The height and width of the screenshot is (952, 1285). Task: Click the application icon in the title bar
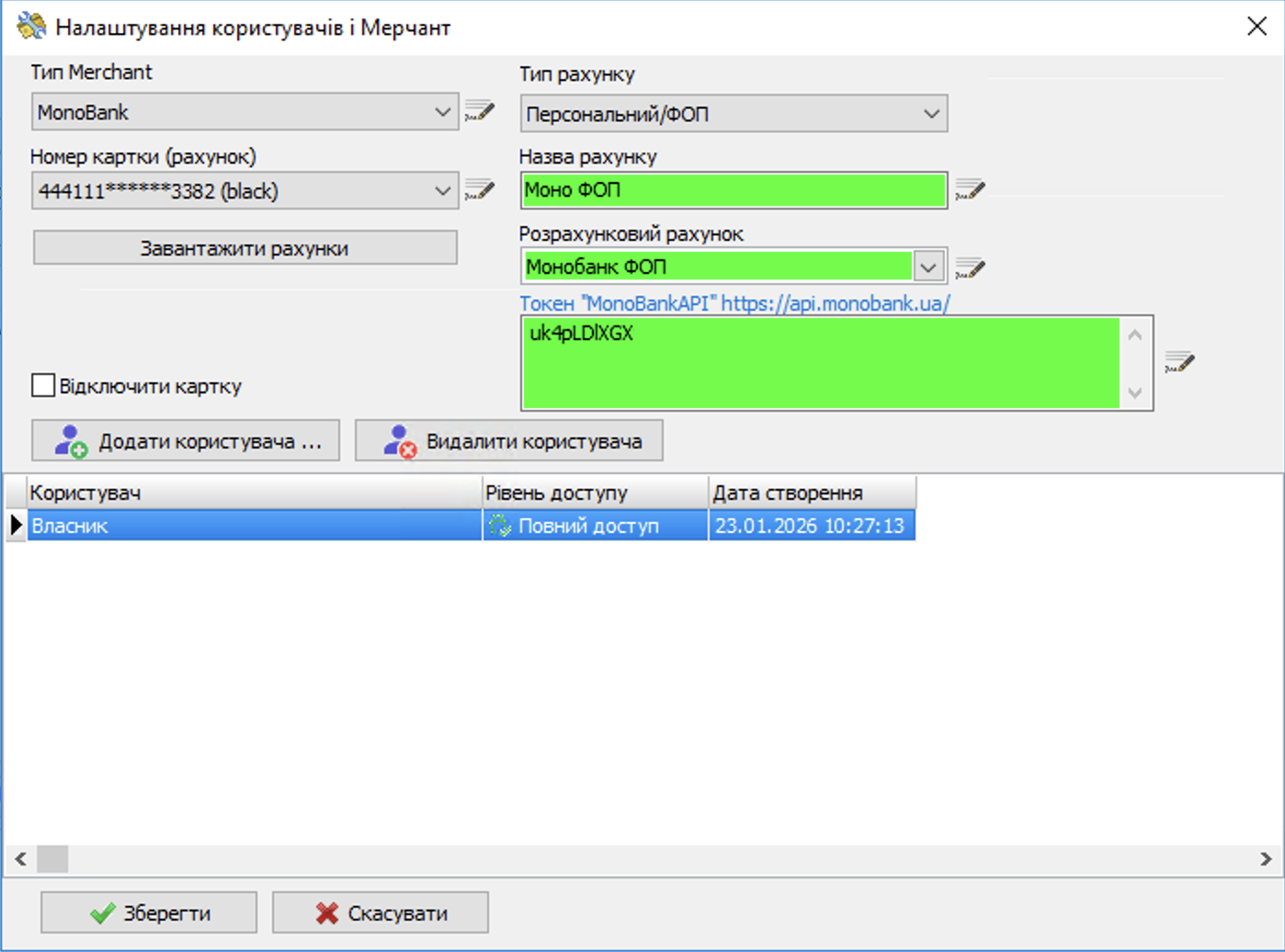tap(30, 27)
